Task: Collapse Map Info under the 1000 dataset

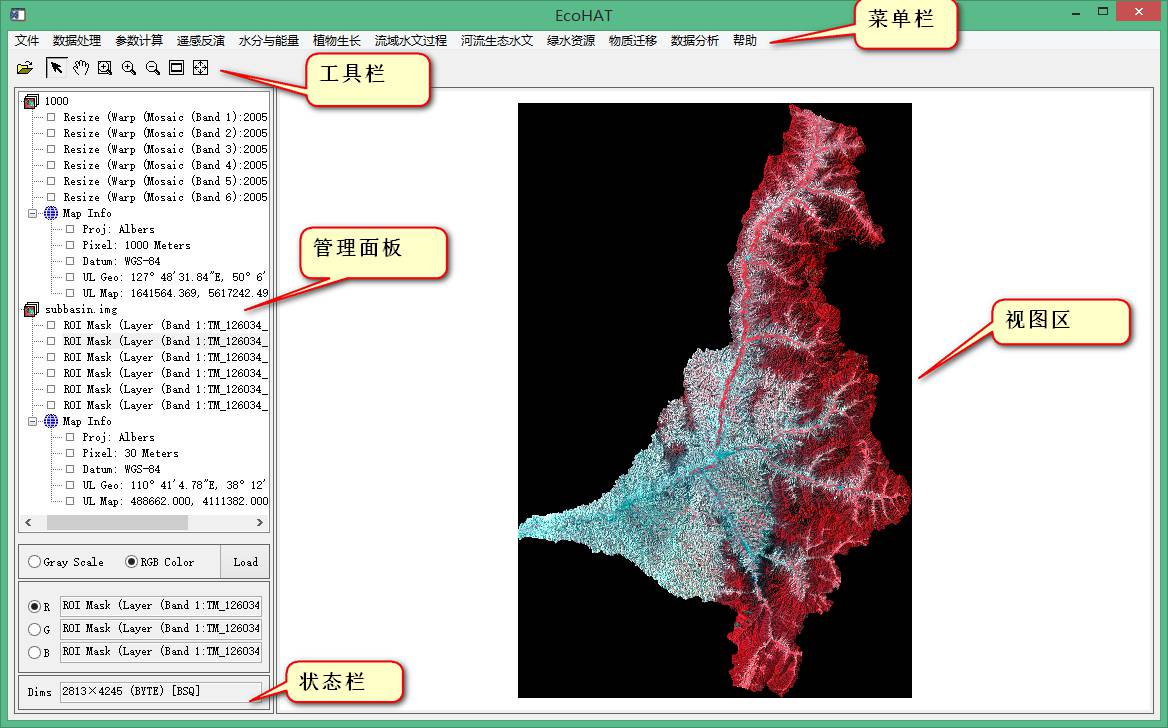Action: [x=33, y=213]
